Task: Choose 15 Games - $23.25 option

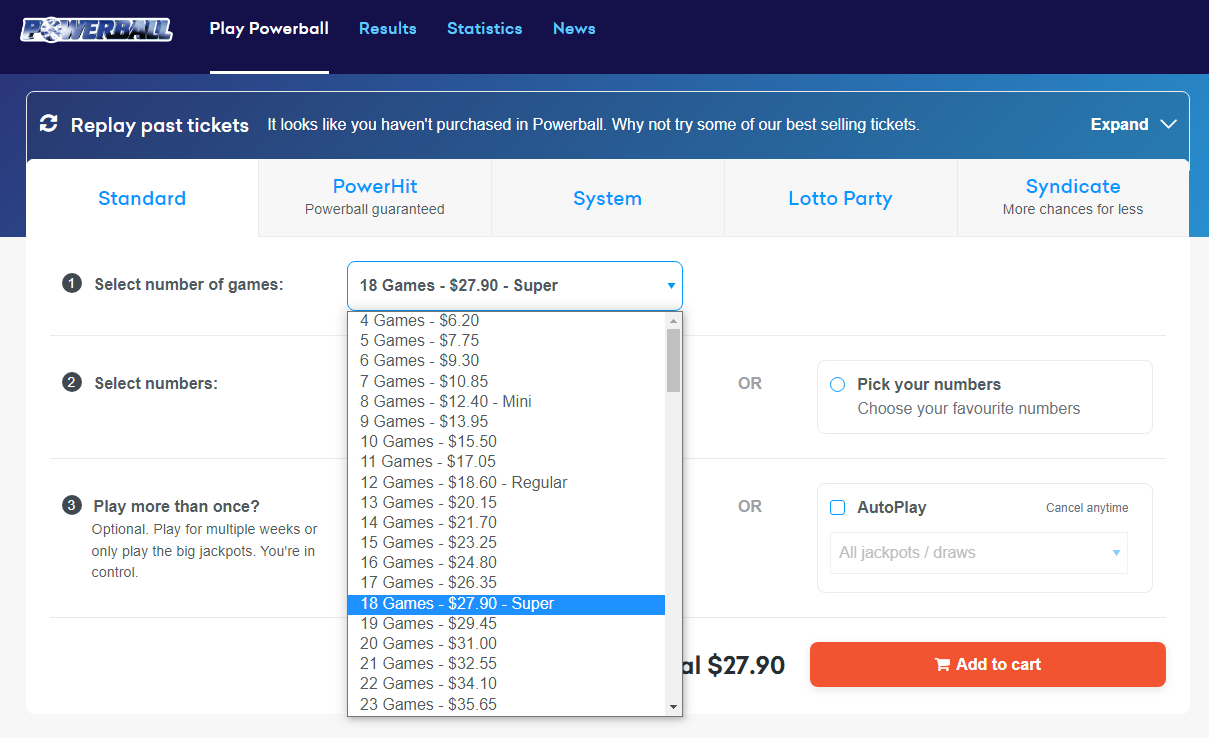Action: (506, 542)
